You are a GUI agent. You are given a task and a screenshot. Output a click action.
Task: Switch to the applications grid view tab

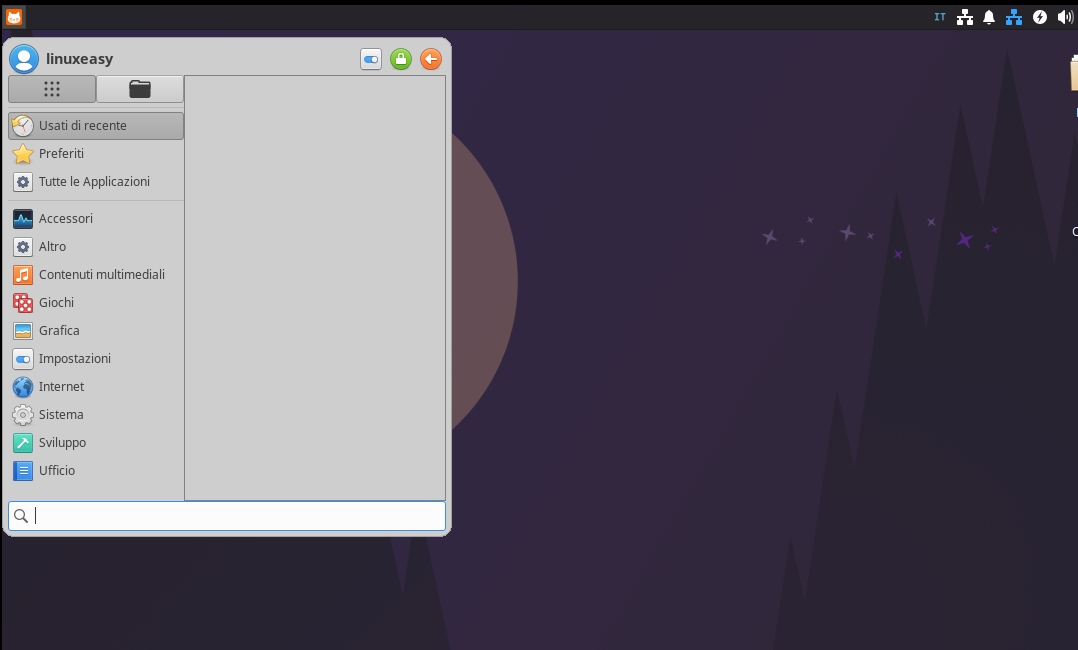pyautogui.click(x=52, y=89)
